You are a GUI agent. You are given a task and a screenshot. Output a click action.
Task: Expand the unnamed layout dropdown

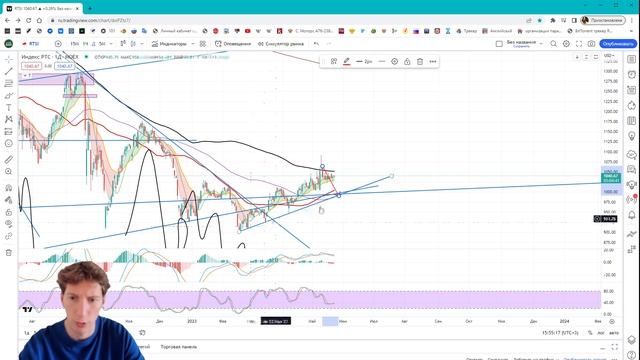pyautogui.click(x=541, y=44)
